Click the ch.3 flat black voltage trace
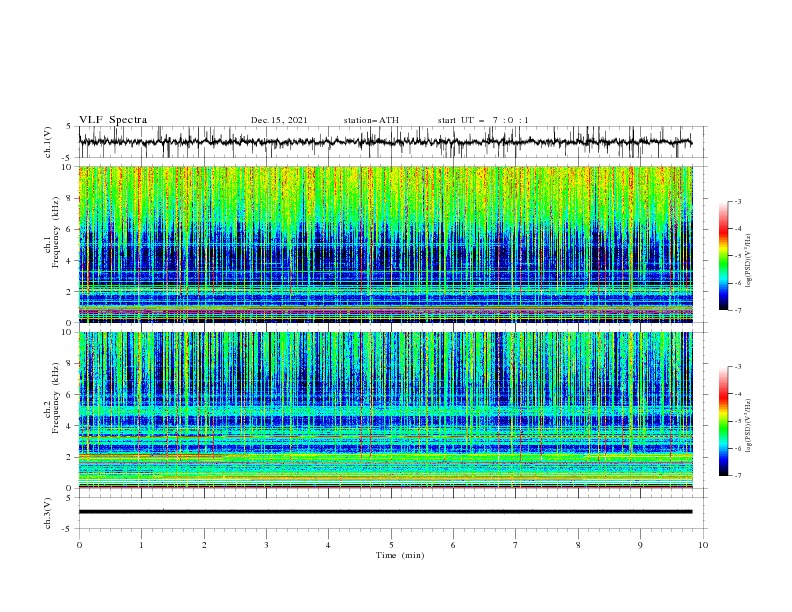Image resolution: width=792 pixels, height=612 pixels. (385, 512)
